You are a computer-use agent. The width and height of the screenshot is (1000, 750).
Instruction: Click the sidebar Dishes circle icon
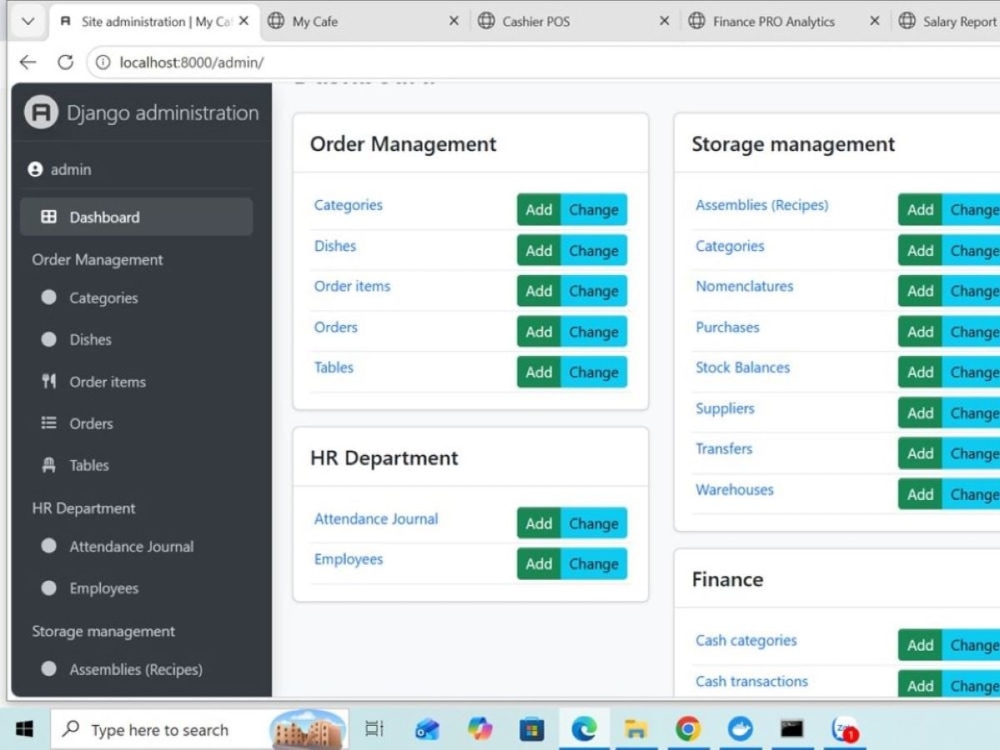pyautogui.click(x=48, y=339)
